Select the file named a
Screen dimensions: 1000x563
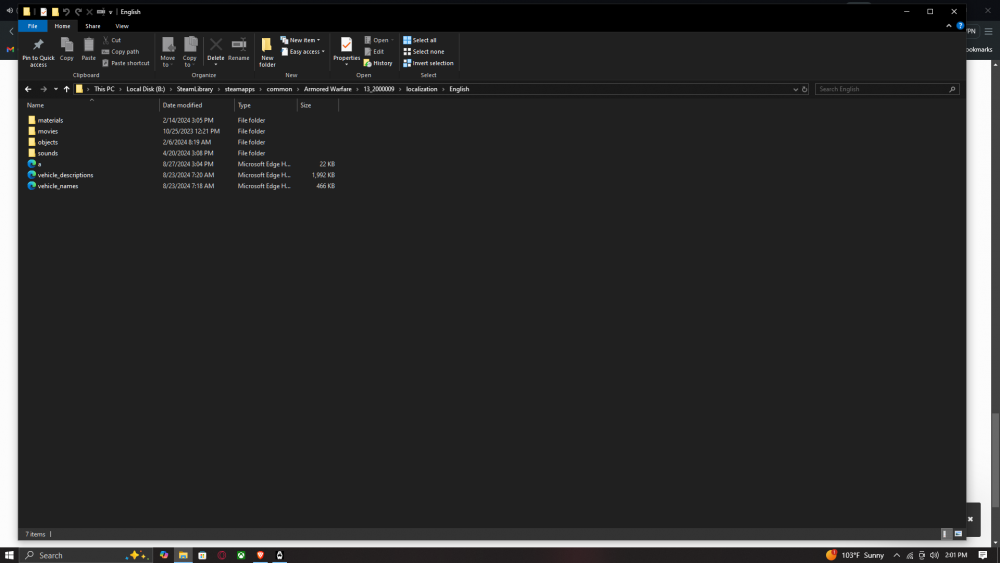coord(39,164)
